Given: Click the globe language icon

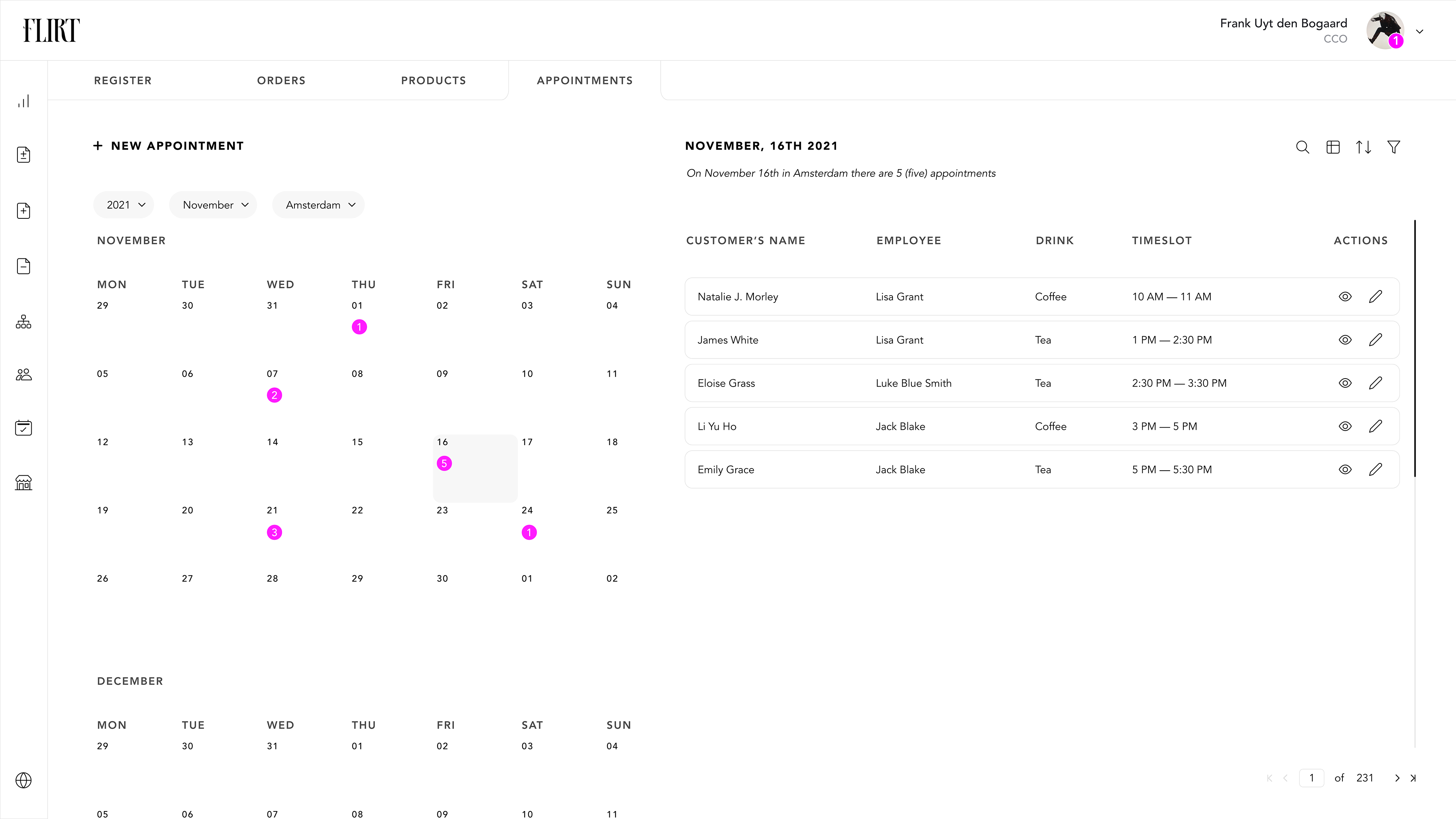Looking at the screenshot, I should coord(23,780).
